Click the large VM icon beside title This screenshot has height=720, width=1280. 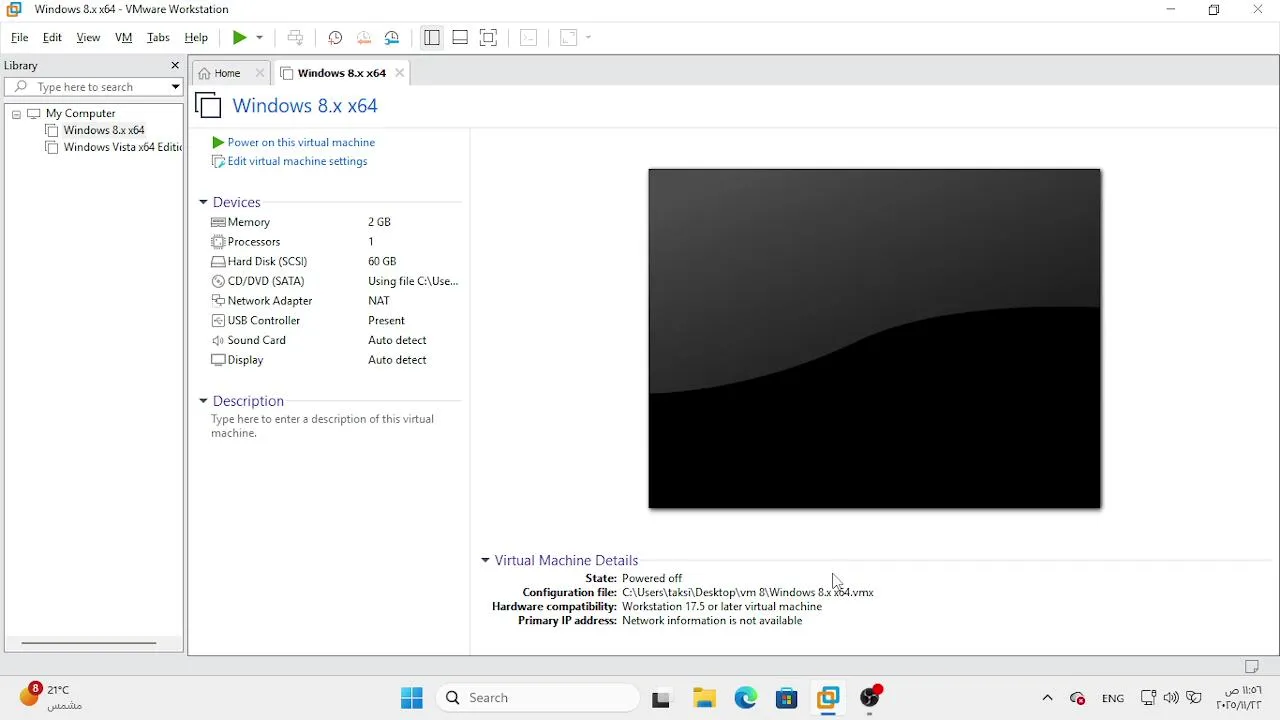(208, 106)
